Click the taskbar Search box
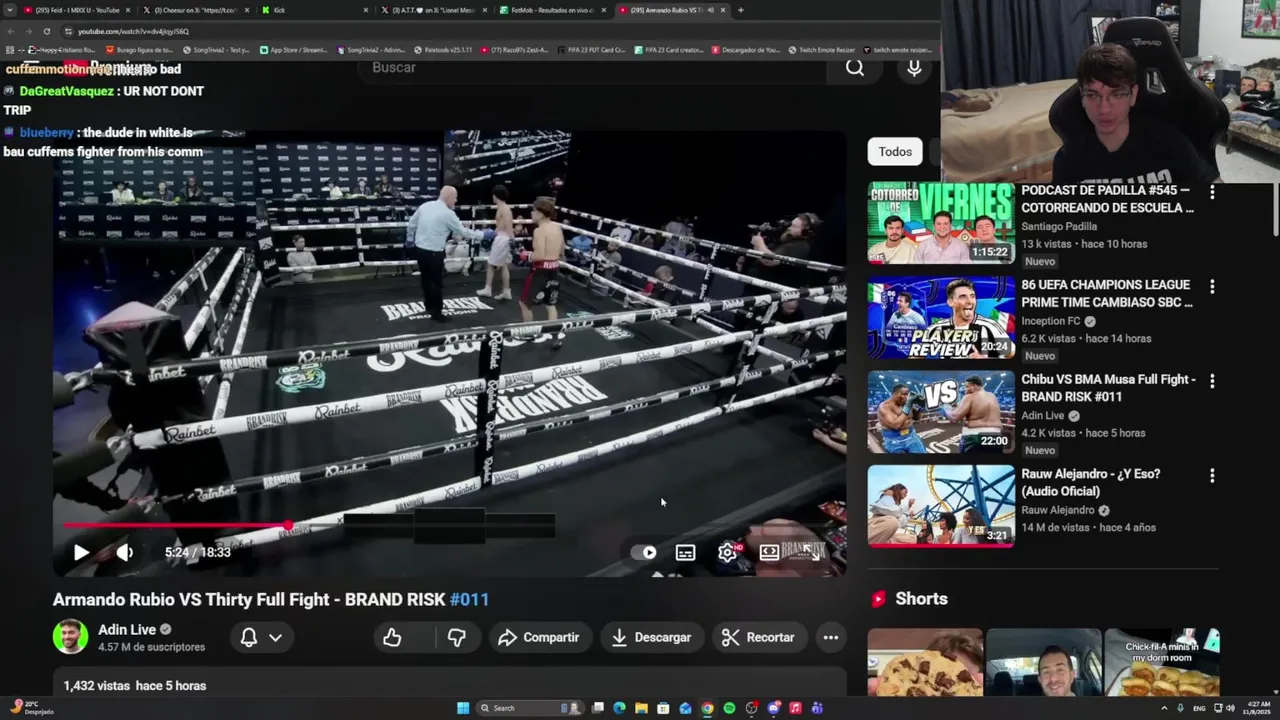 click(x=529, y=708)
